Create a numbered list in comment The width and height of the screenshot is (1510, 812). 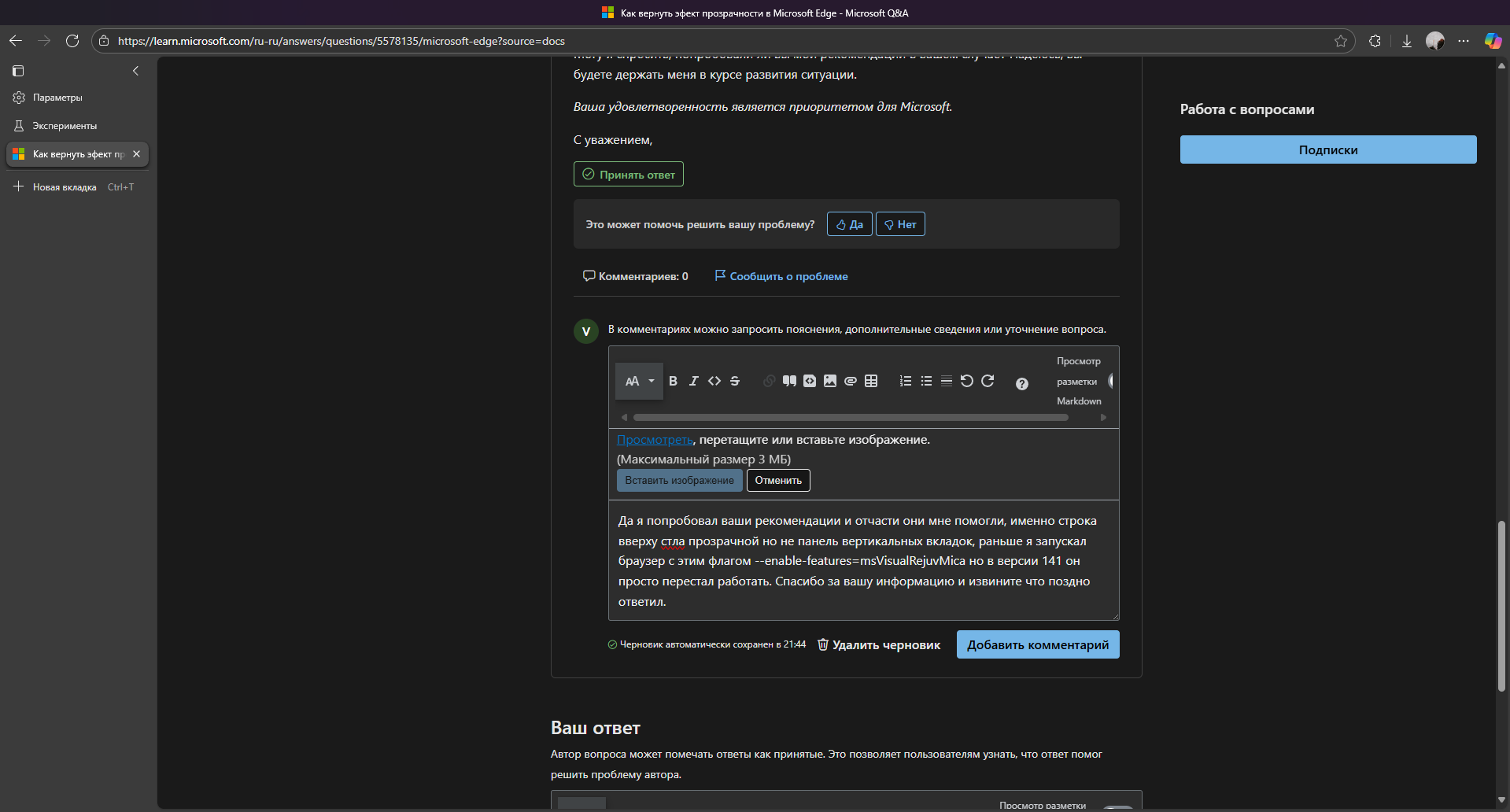(906, 382)
